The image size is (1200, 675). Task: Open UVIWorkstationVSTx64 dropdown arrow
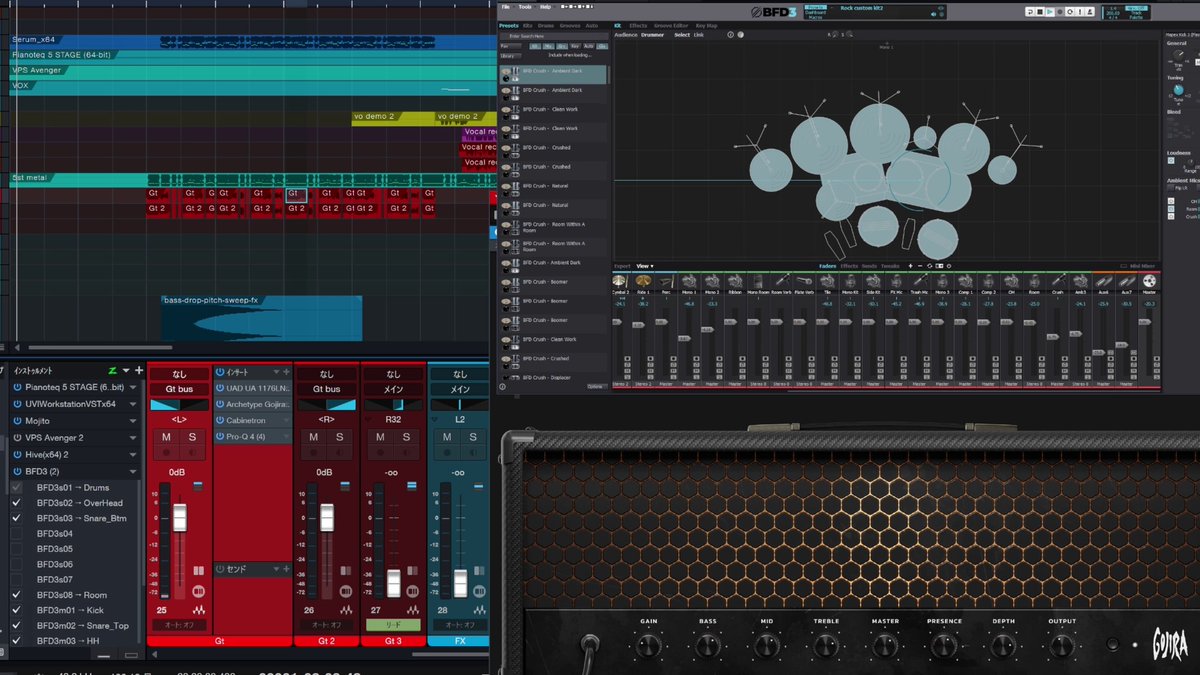133,404
